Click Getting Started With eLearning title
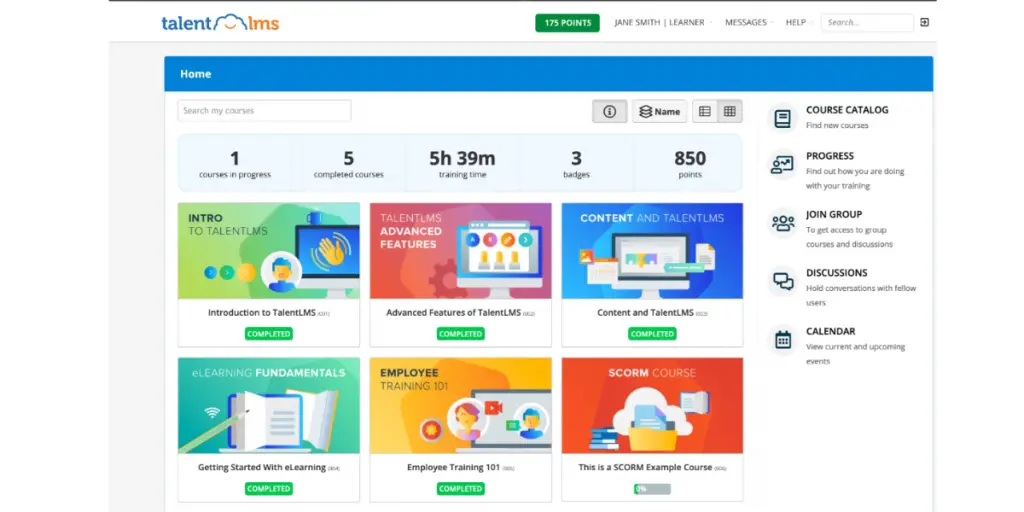Screen dimensions: 1024x512 click(x=262, y=468)
